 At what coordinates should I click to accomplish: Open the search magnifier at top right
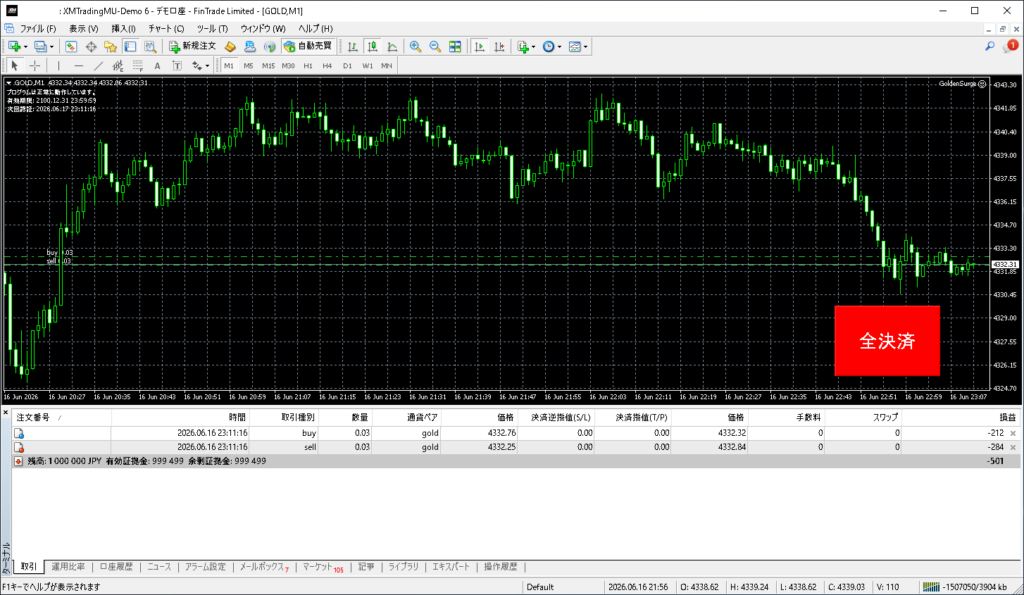point(990,46)
